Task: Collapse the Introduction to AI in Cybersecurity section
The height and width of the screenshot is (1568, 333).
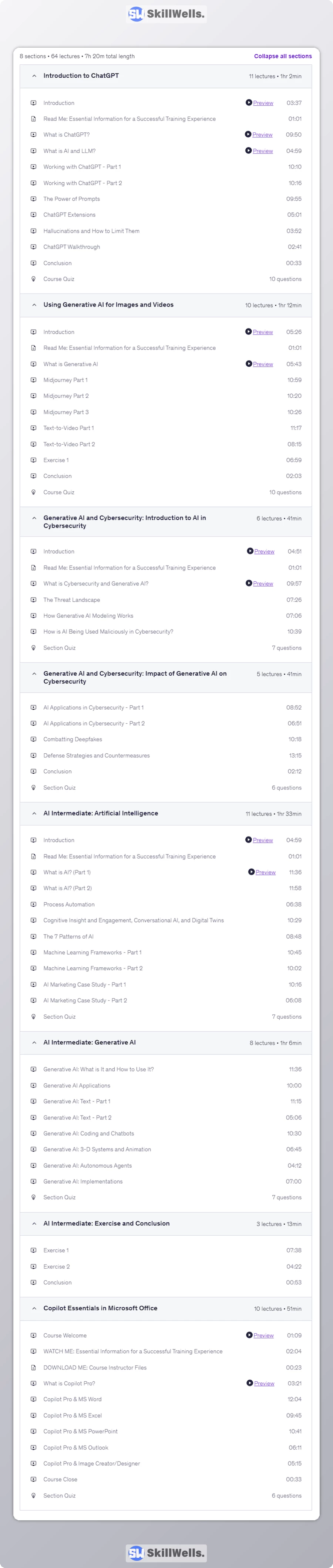Action: tap(34, 518)
